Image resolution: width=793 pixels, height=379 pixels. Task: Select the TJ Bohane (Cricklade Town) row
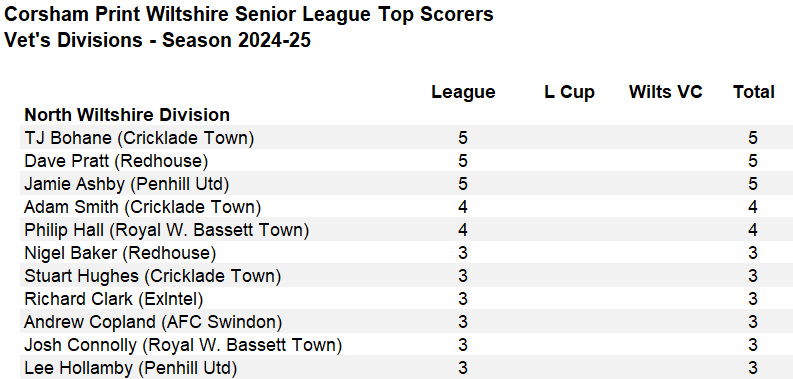(396, 138)
